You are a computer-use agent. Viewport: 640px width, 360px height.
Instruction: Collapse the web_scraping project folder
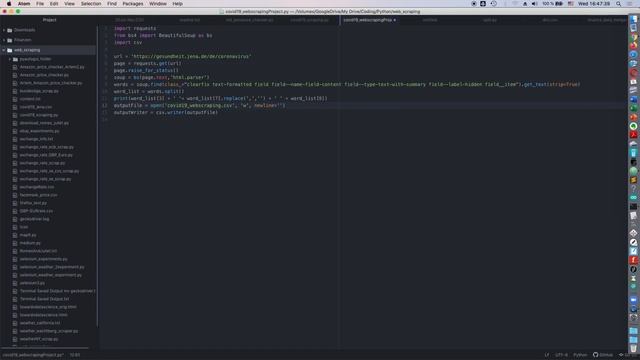tap(4, 50)
